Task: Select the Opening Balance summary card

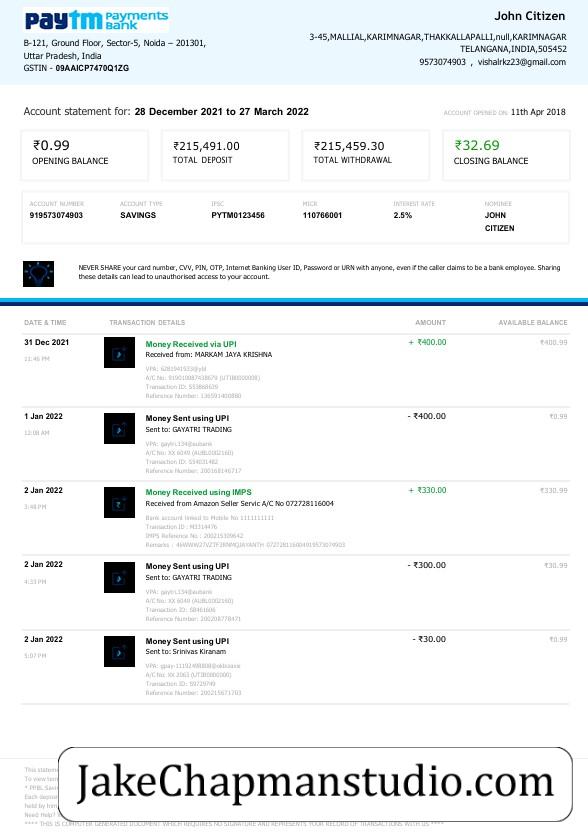Action: (x=85, y=155)
